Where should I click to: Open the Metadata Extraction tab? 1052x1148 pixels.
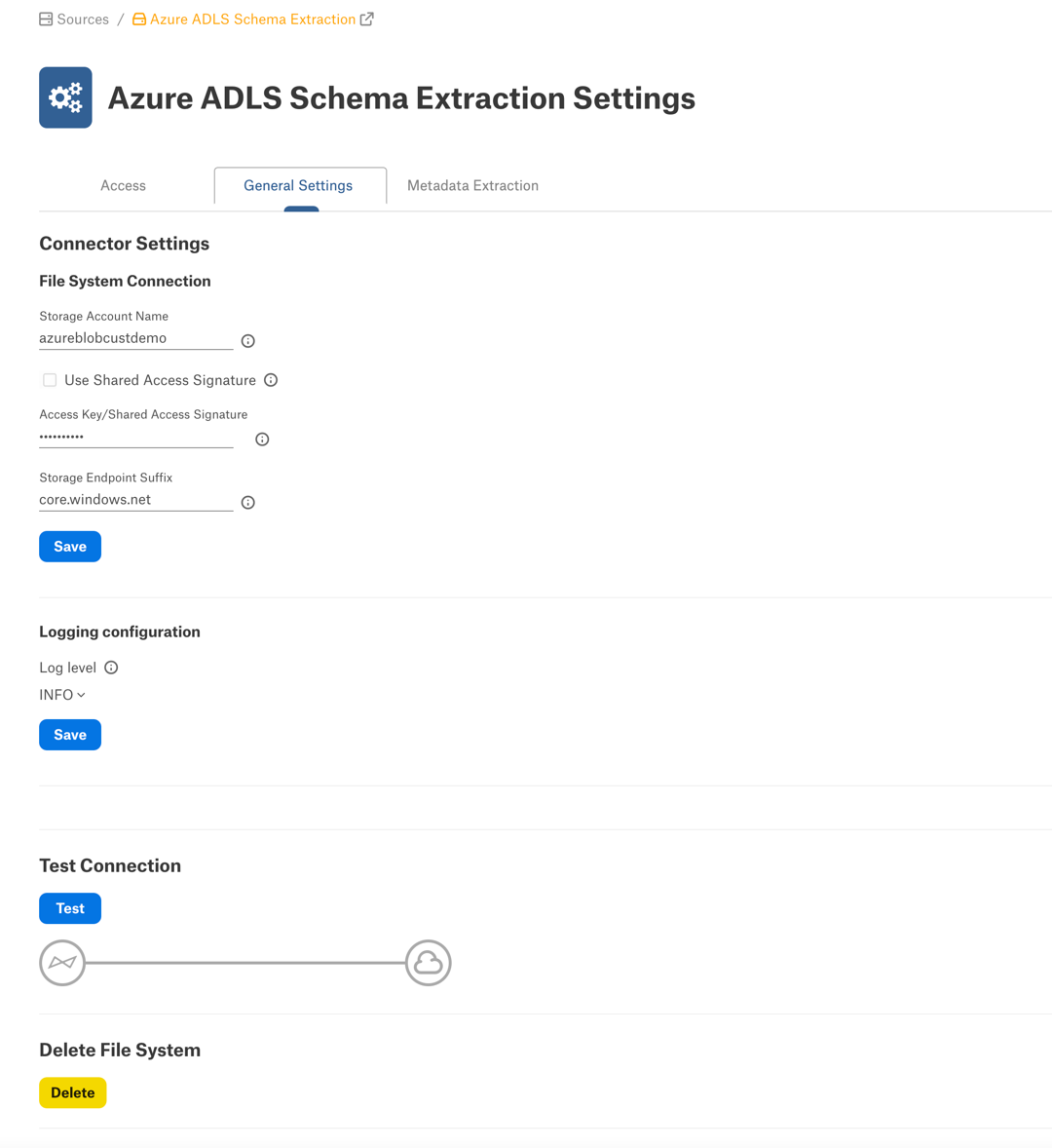point(472,186)
